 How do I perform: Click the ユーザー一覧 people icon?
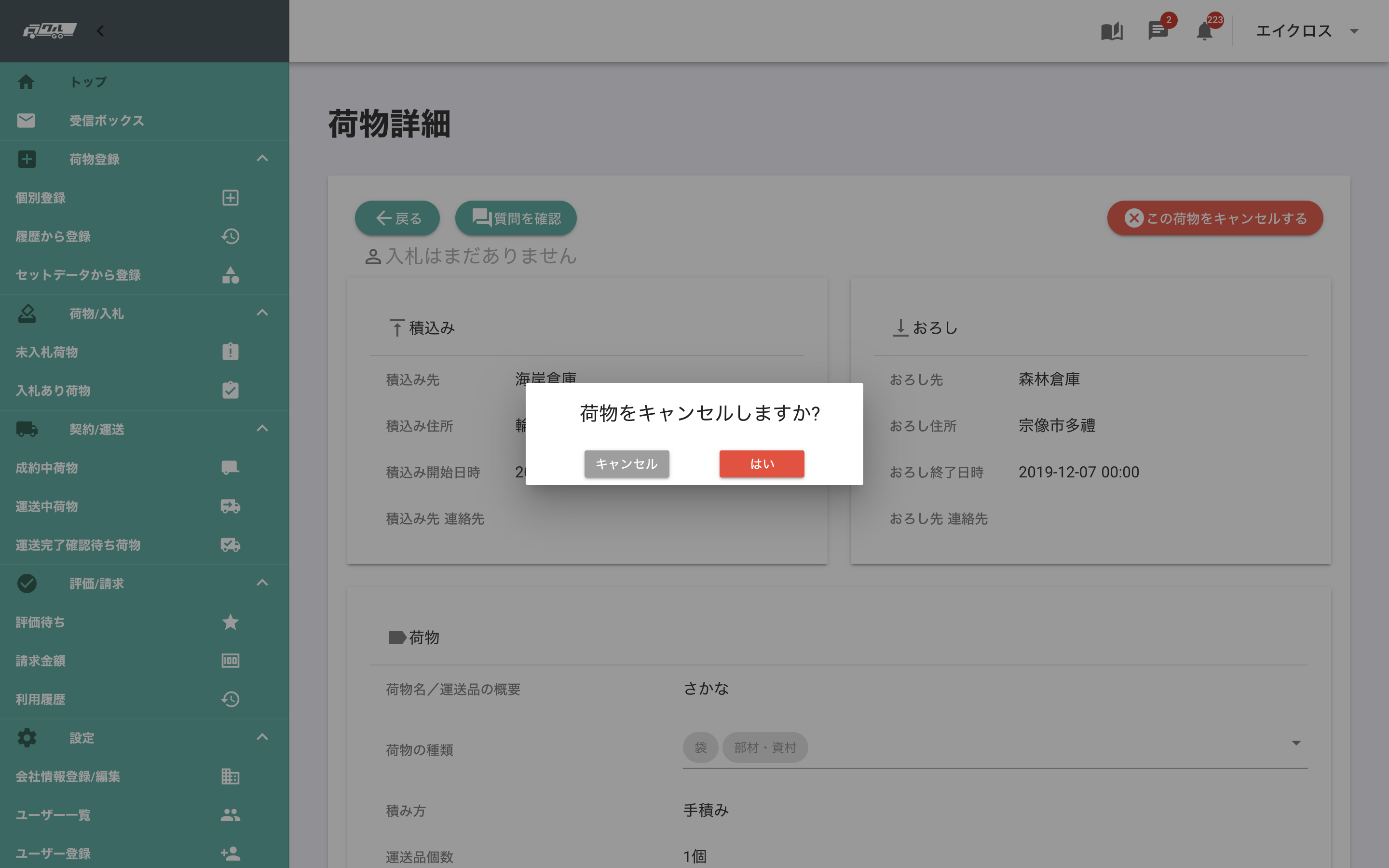(230, 814)
